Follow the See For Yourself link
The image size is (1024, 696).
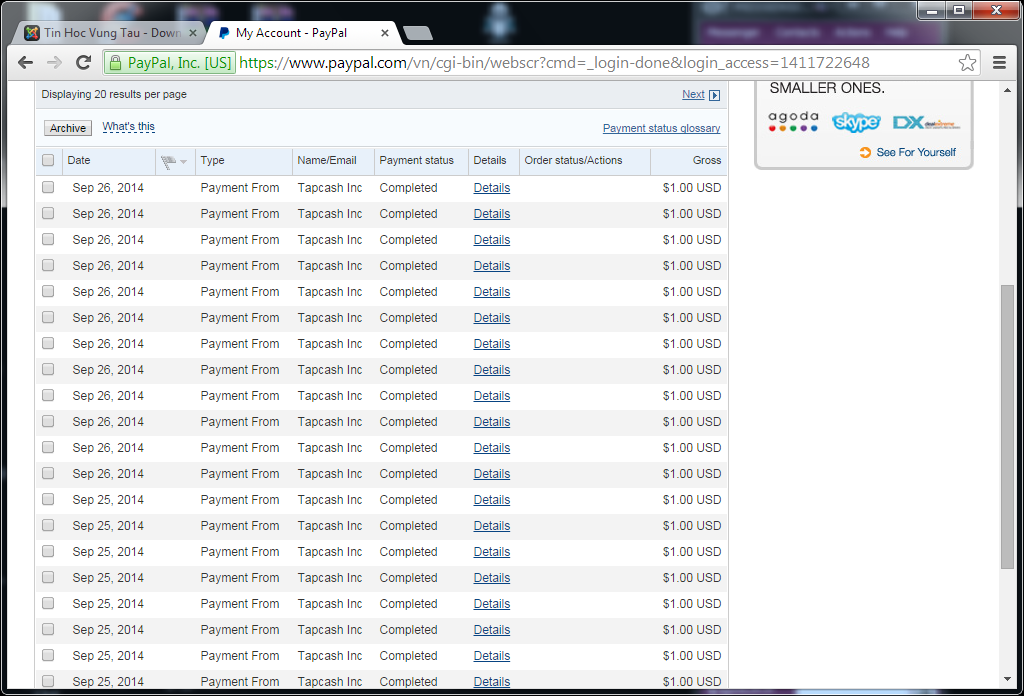point(916,152)
